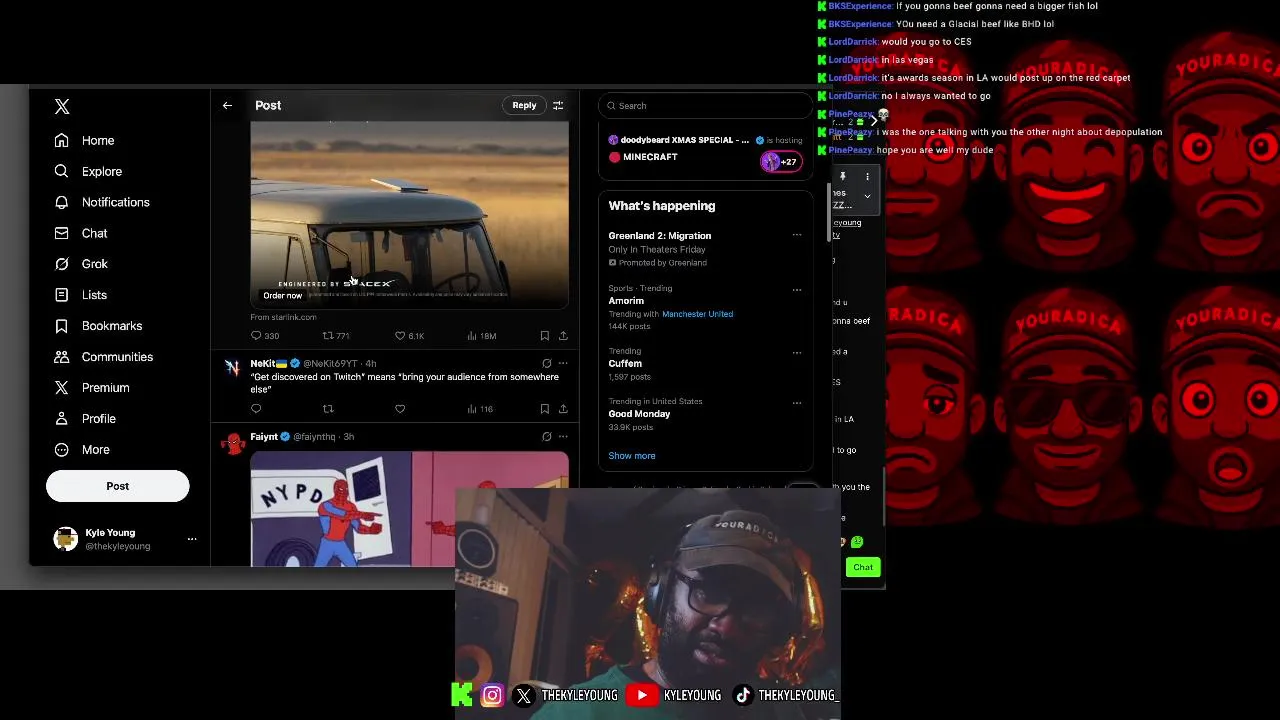Open Bookmarks in the sidebar
The width and height of the screenshot is (1280, 720).
click(98, 326)
